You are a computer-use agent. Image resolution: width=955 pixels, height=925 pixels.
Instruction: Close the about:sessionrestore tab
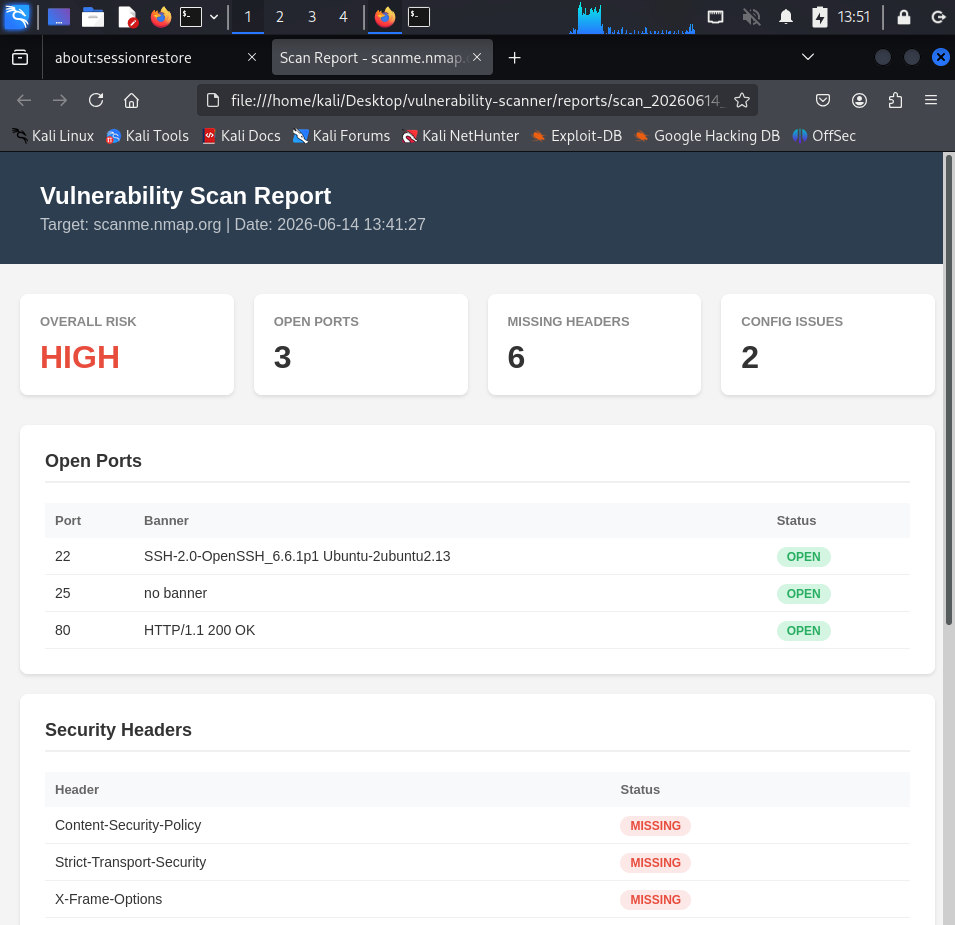pyautogui.click(x=252, y=57)
